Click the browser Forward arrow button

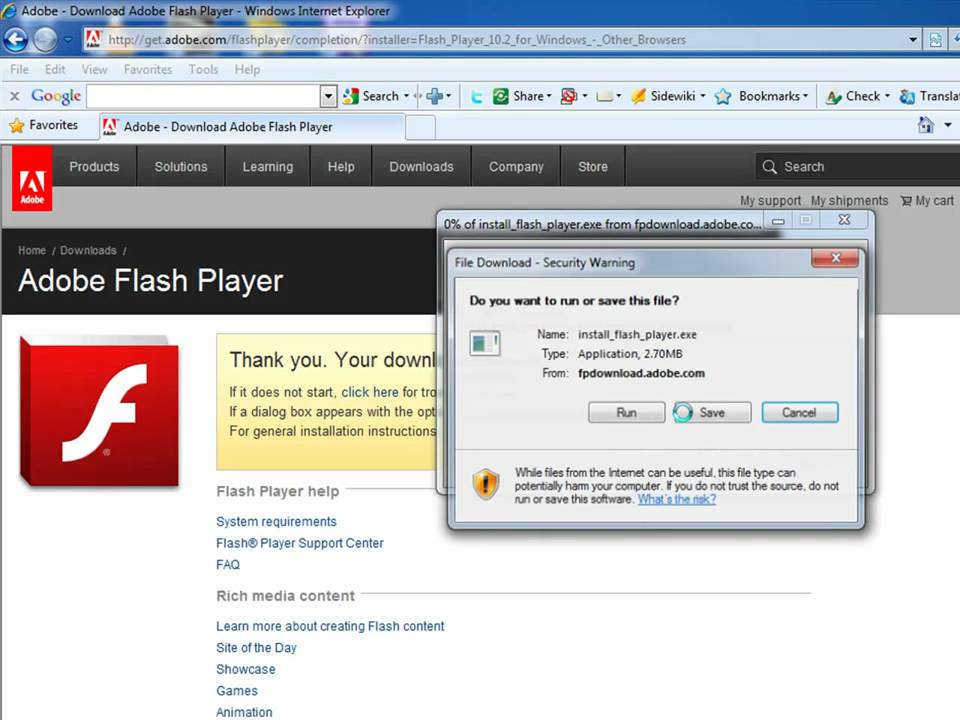point(45,40)
